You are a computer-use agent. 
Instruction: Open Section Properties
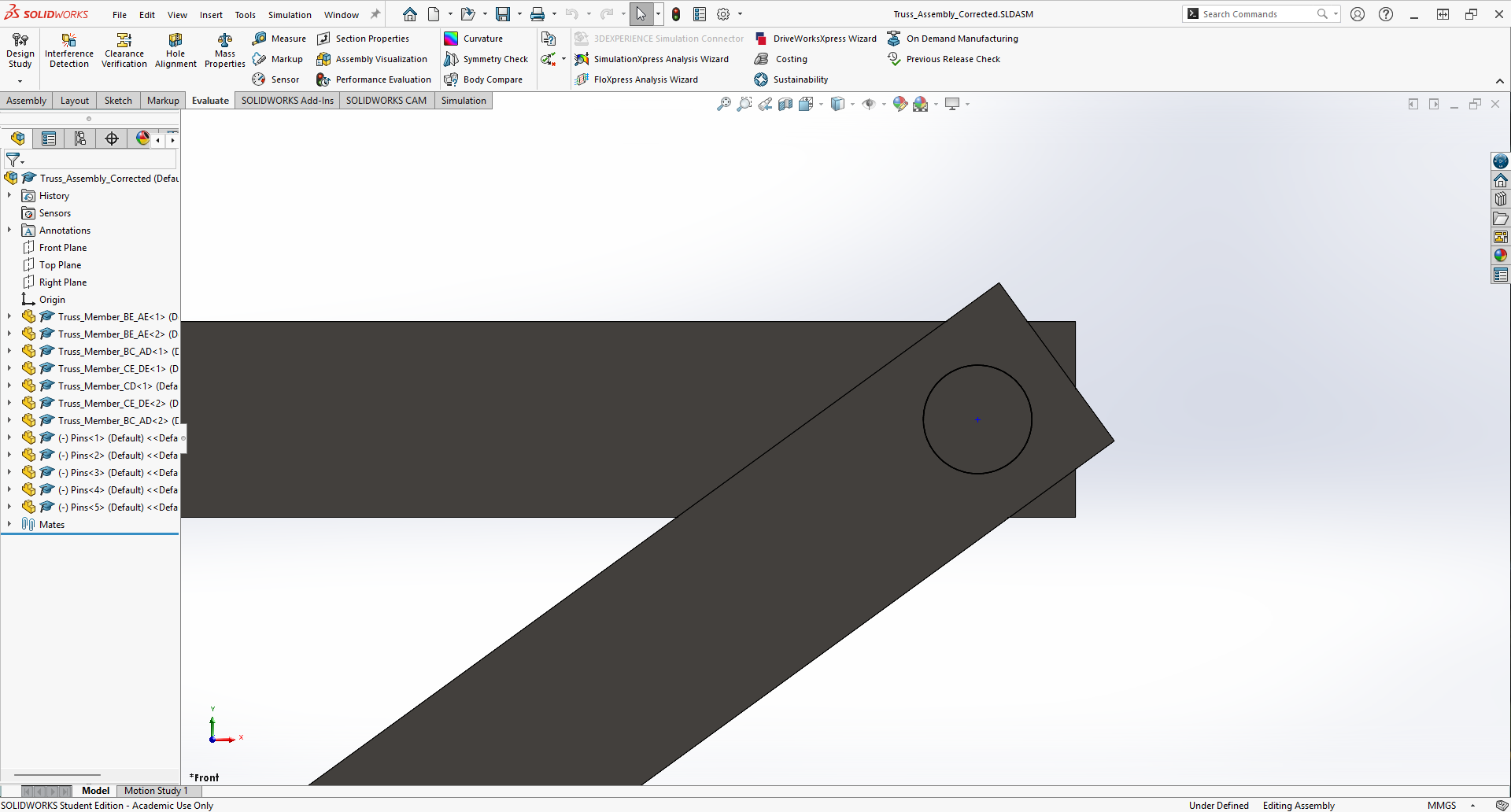click(x=363, y=39)
